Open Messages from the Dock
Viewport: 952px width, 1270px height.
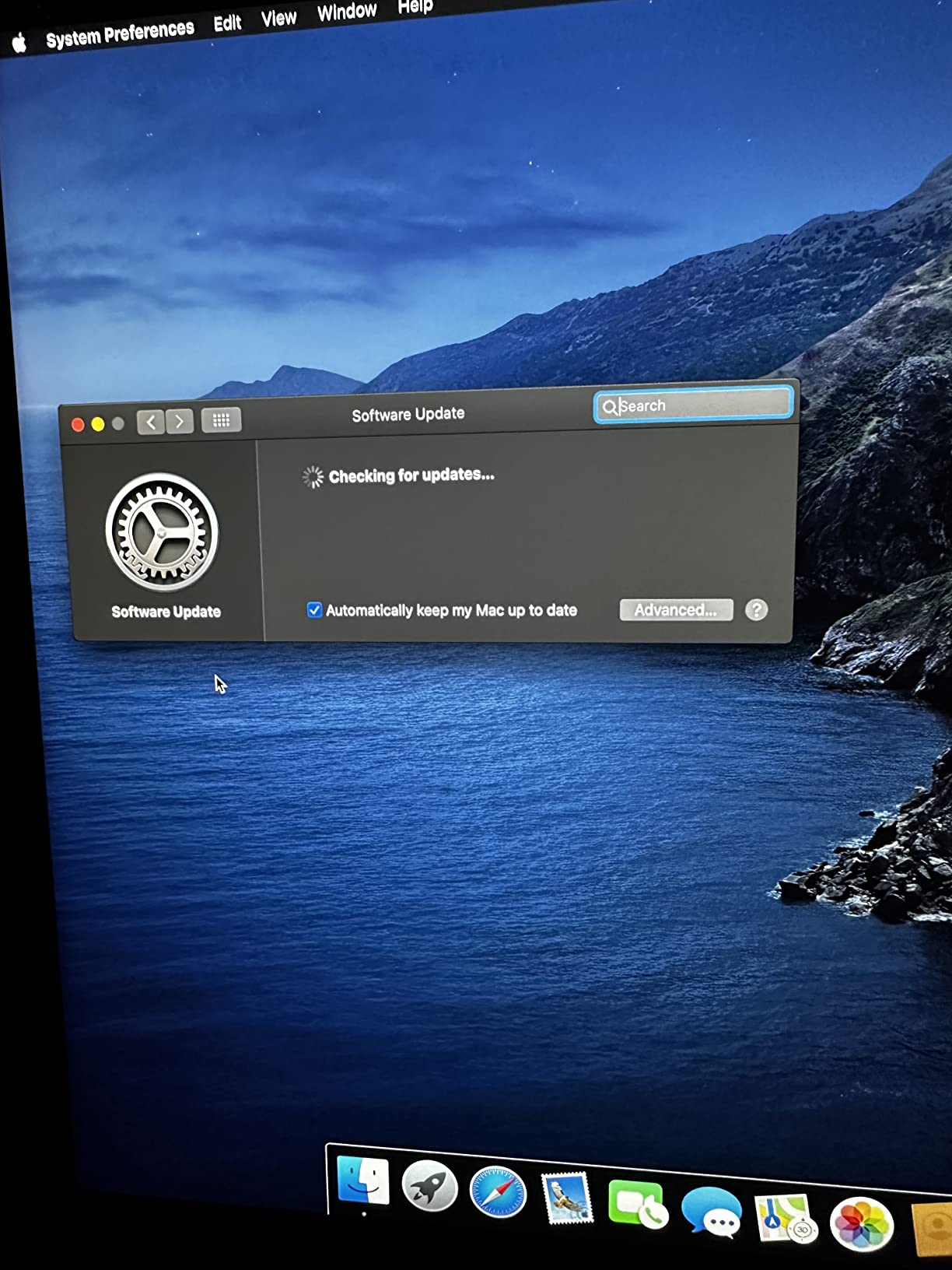click(x=711, y=1212)
